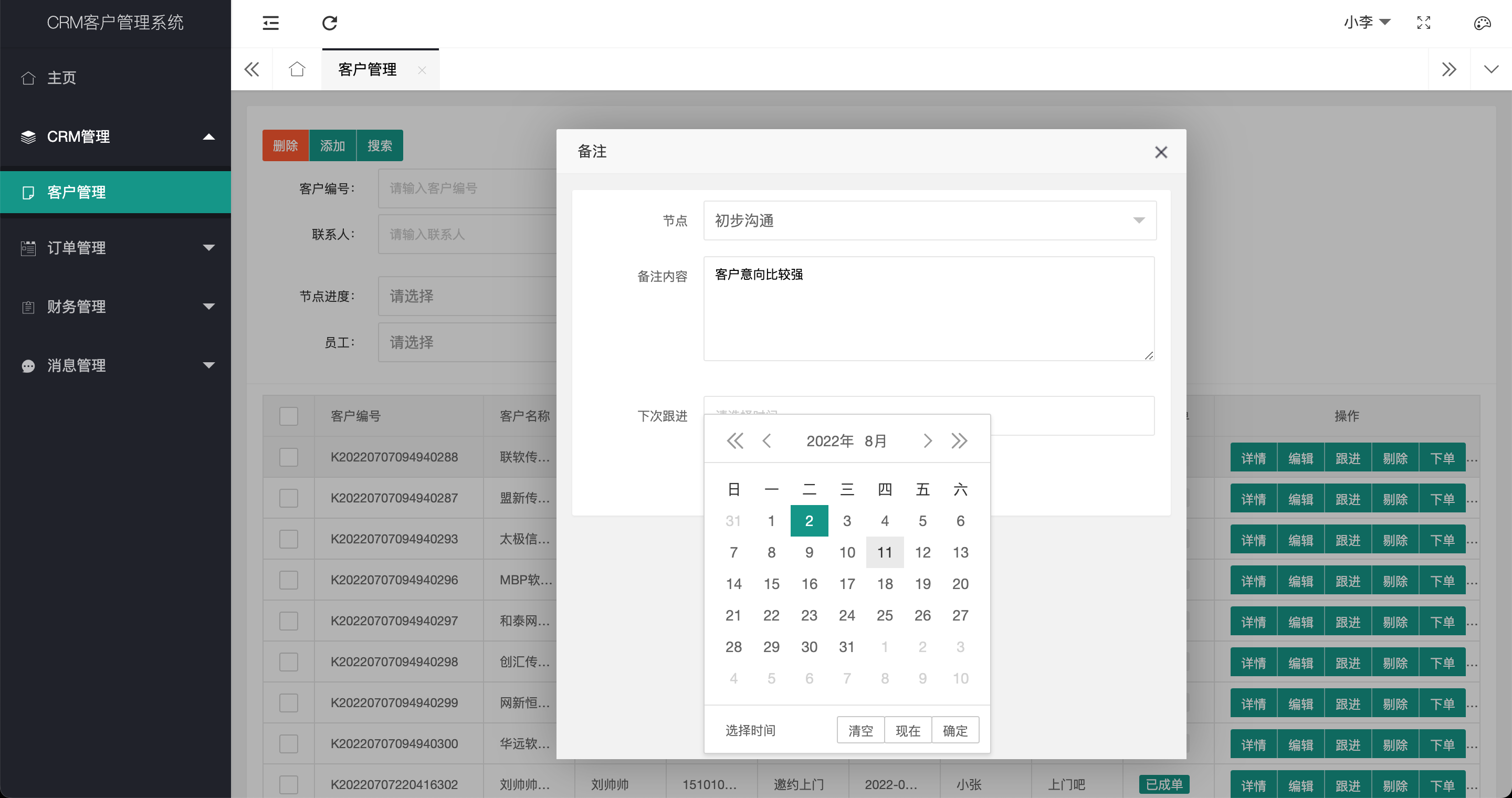1512x798 pixels.
Task: Go to previous month in the date picker
Action: point(766,440)
